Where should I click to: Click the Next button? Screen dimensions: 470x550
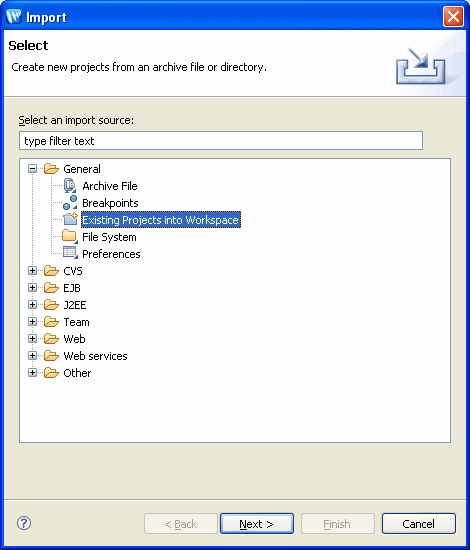click(x=257, y=524)
